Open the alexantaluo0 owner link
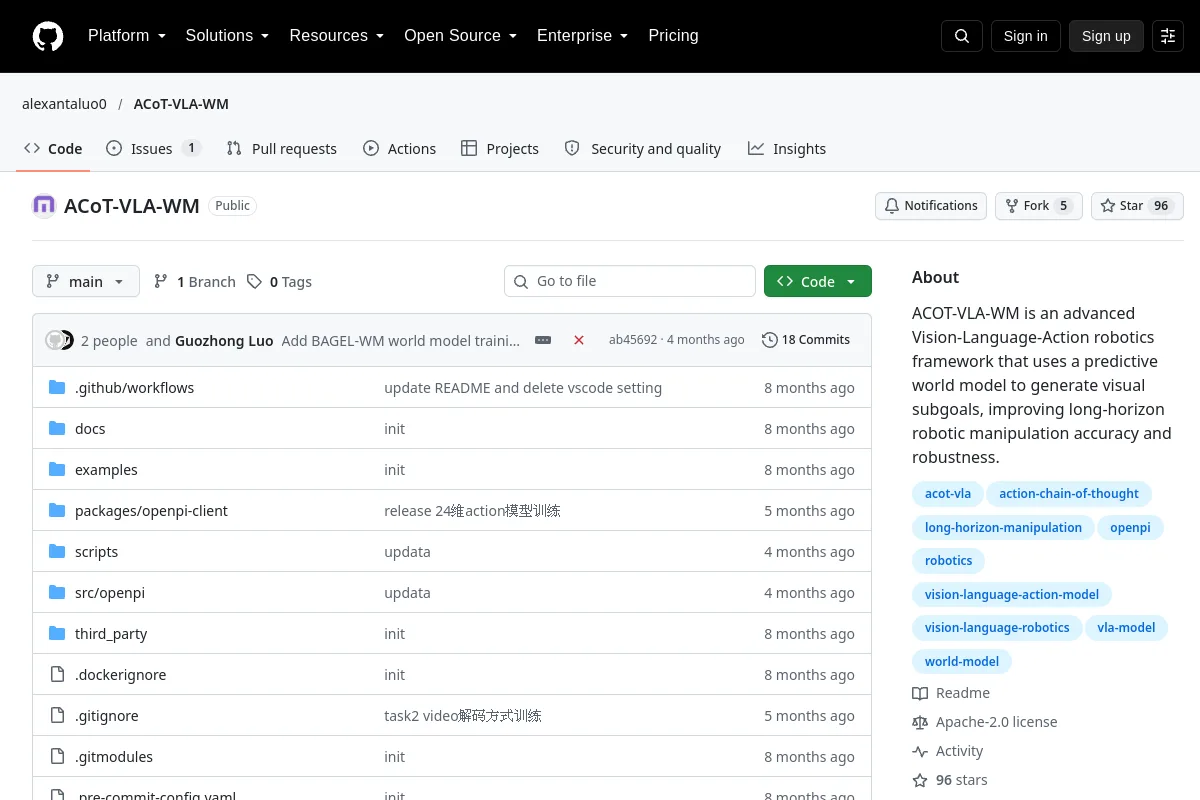The height and width of the screenshot is (800, 1200). pyautogui.click(x=64, y=104)
